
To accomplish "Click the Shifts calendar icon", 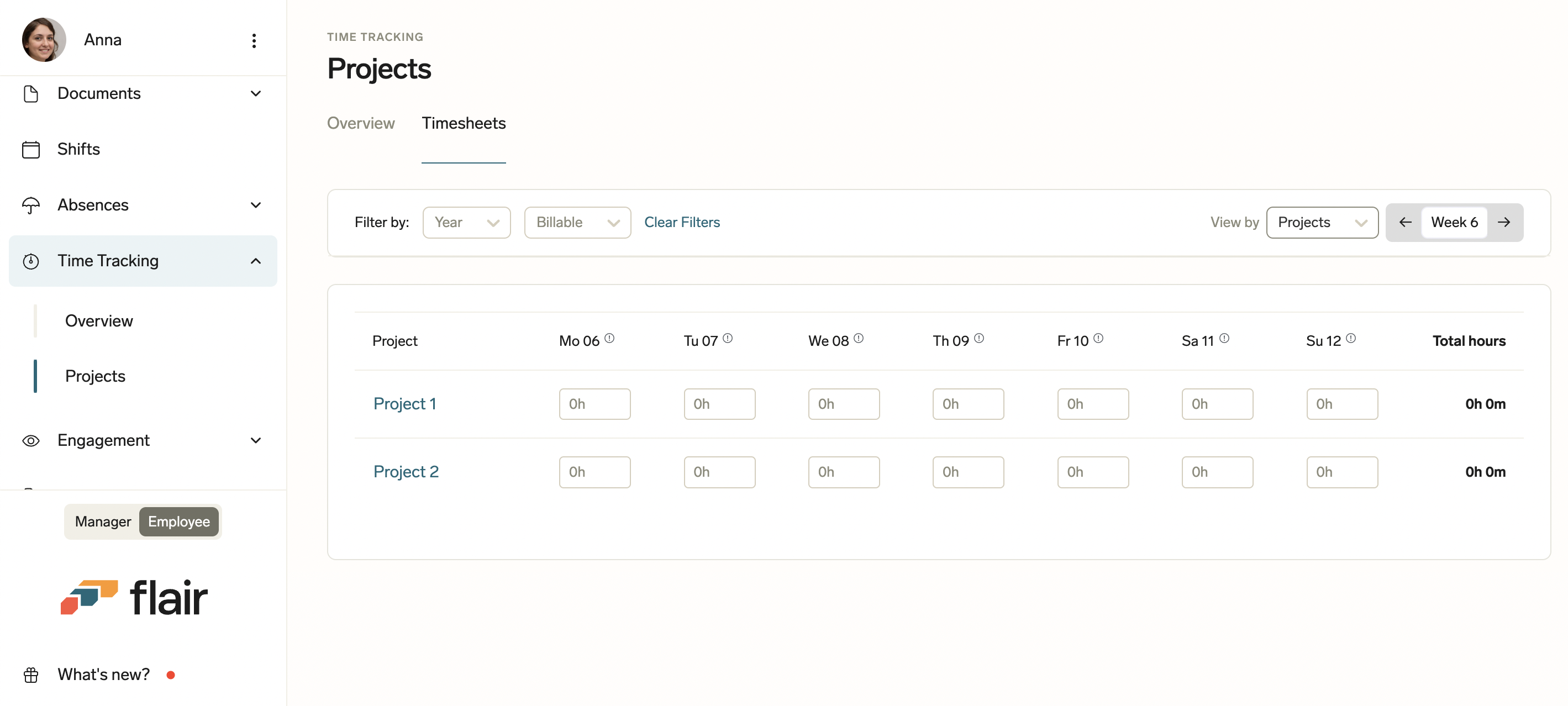I will [30, 149].
